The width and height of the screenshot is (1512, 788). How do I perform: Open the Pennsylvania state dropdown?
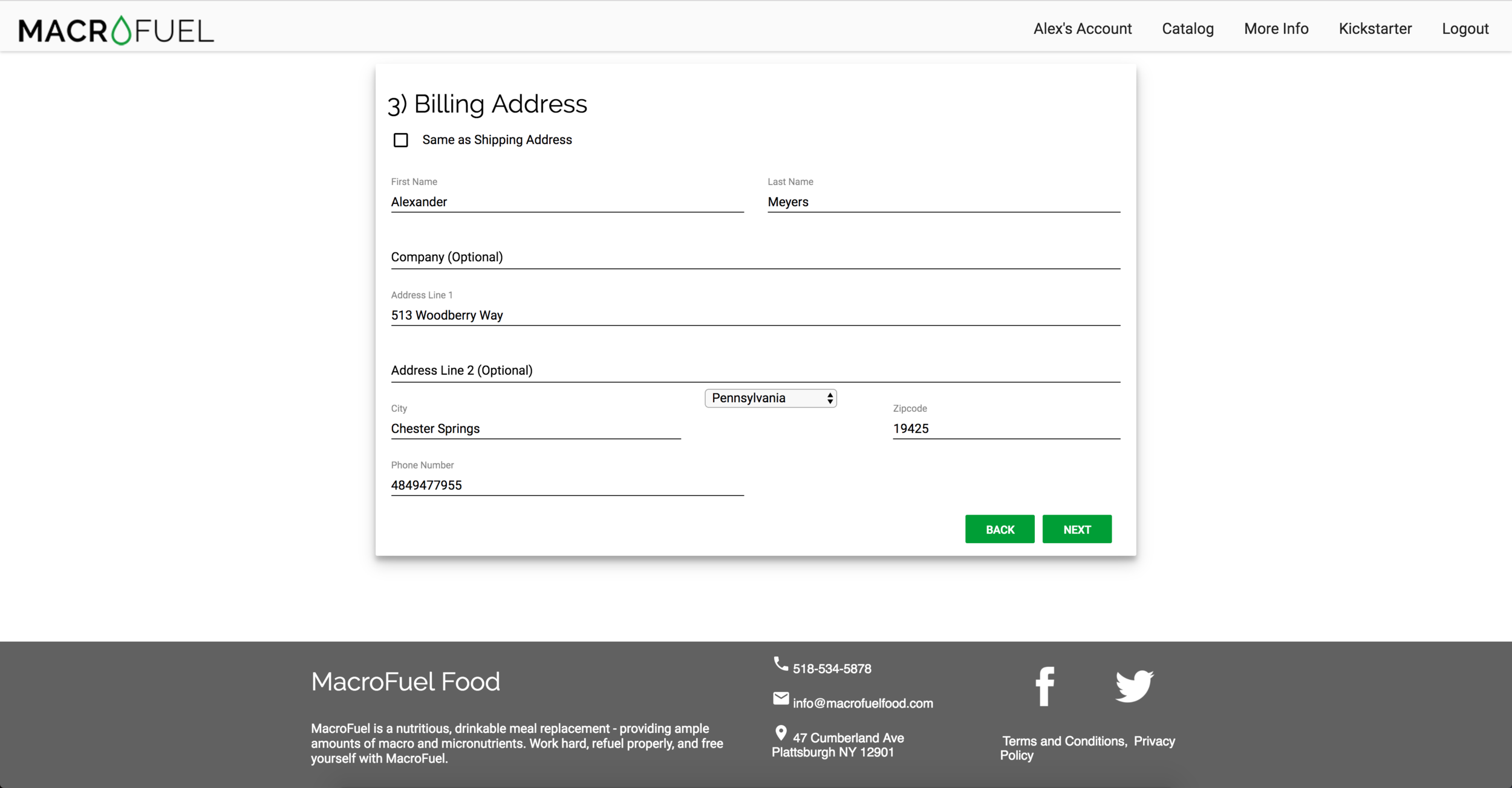click(771, 398)
